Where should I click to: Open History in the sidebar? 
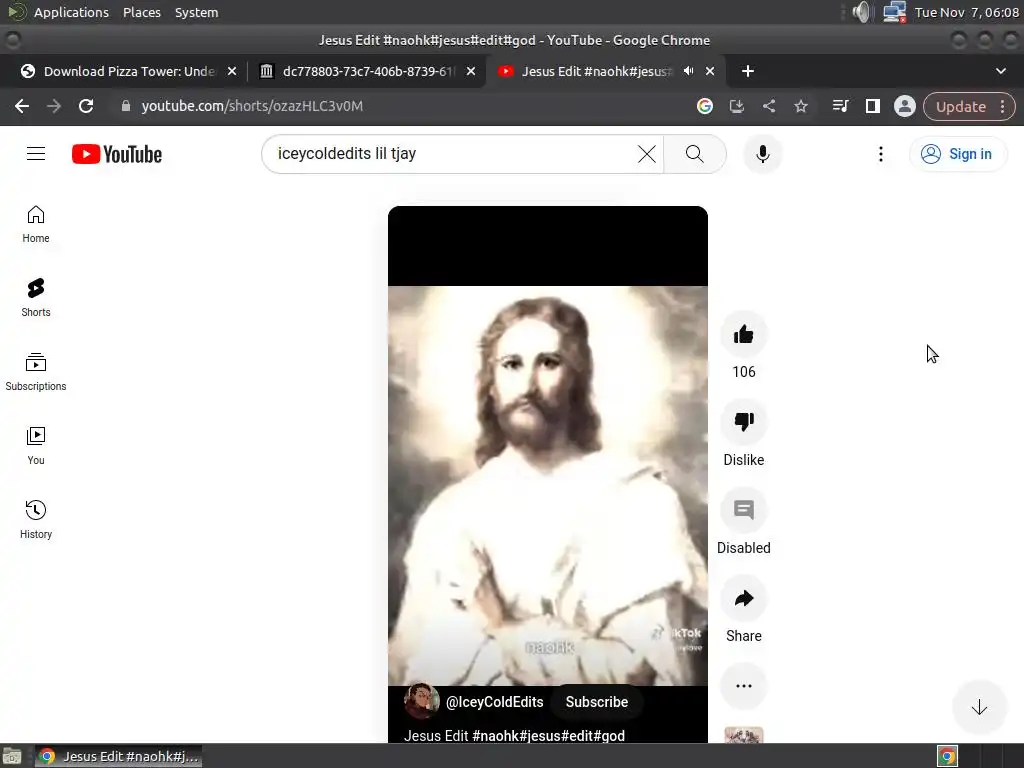[x=36, y=519]
